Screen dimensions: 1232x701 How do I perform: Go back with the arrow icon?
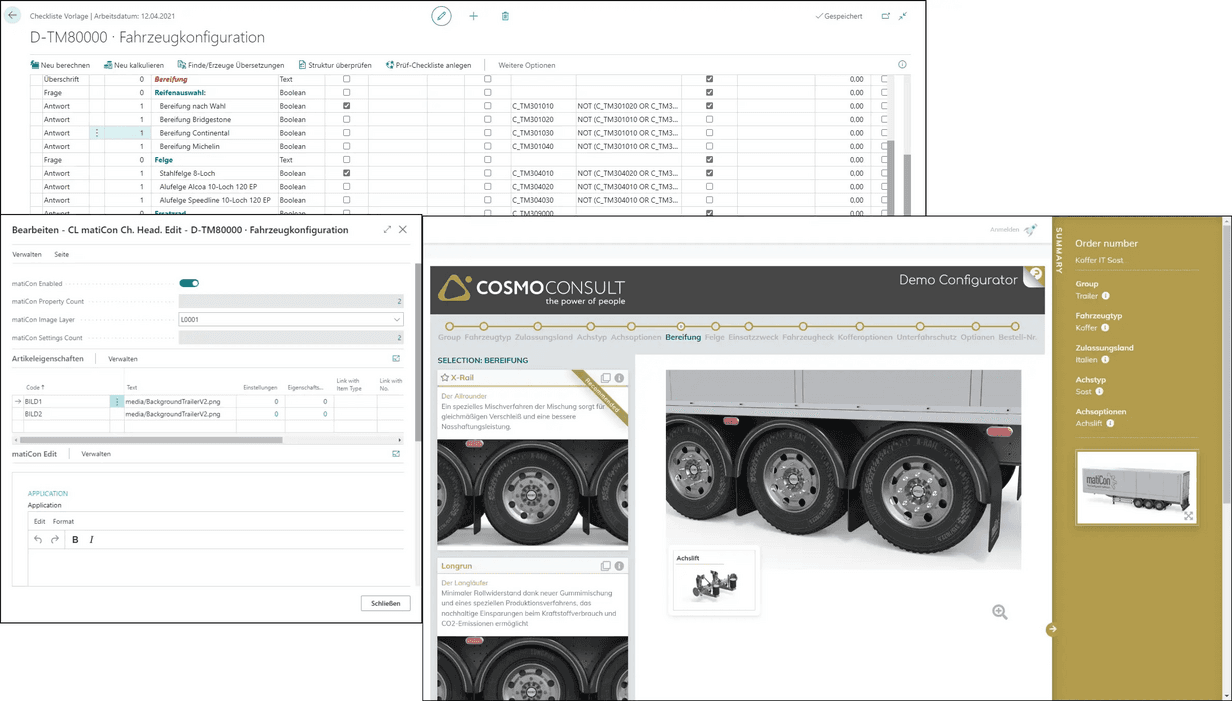14,16
